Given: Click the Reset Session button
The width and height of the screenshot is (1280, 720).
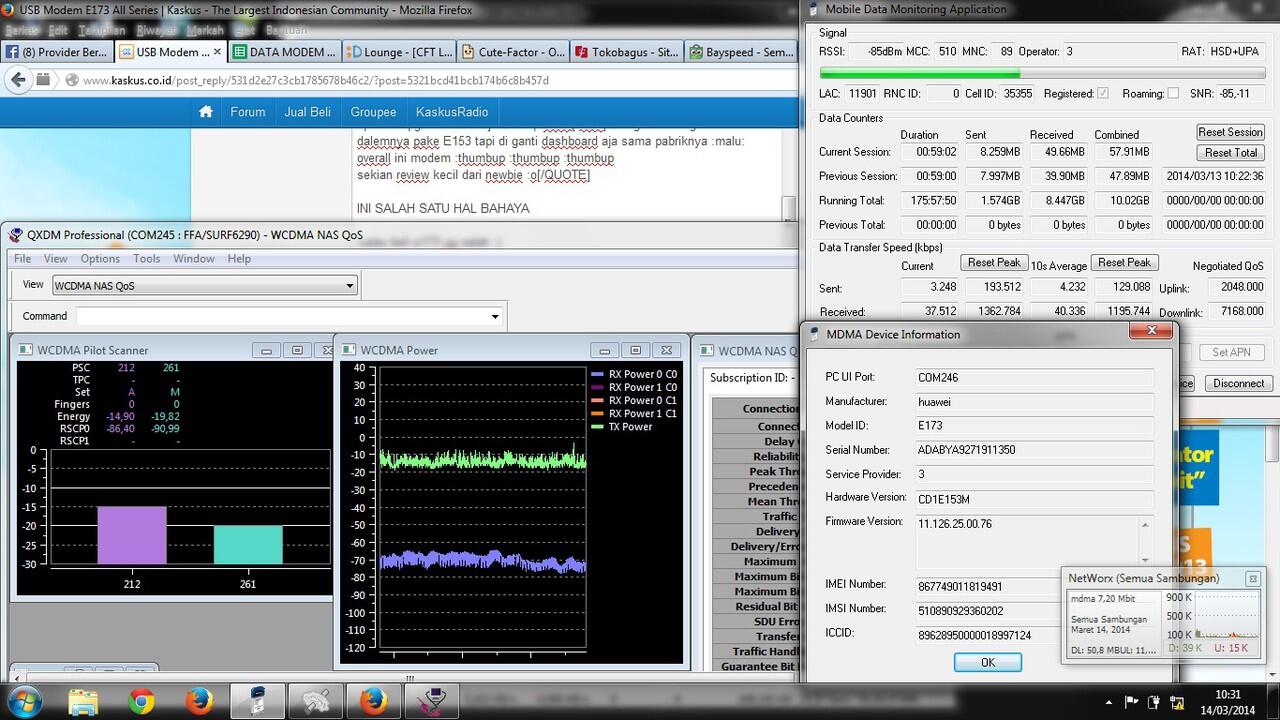Looking at the screenshot, I should pos(1230,132).
